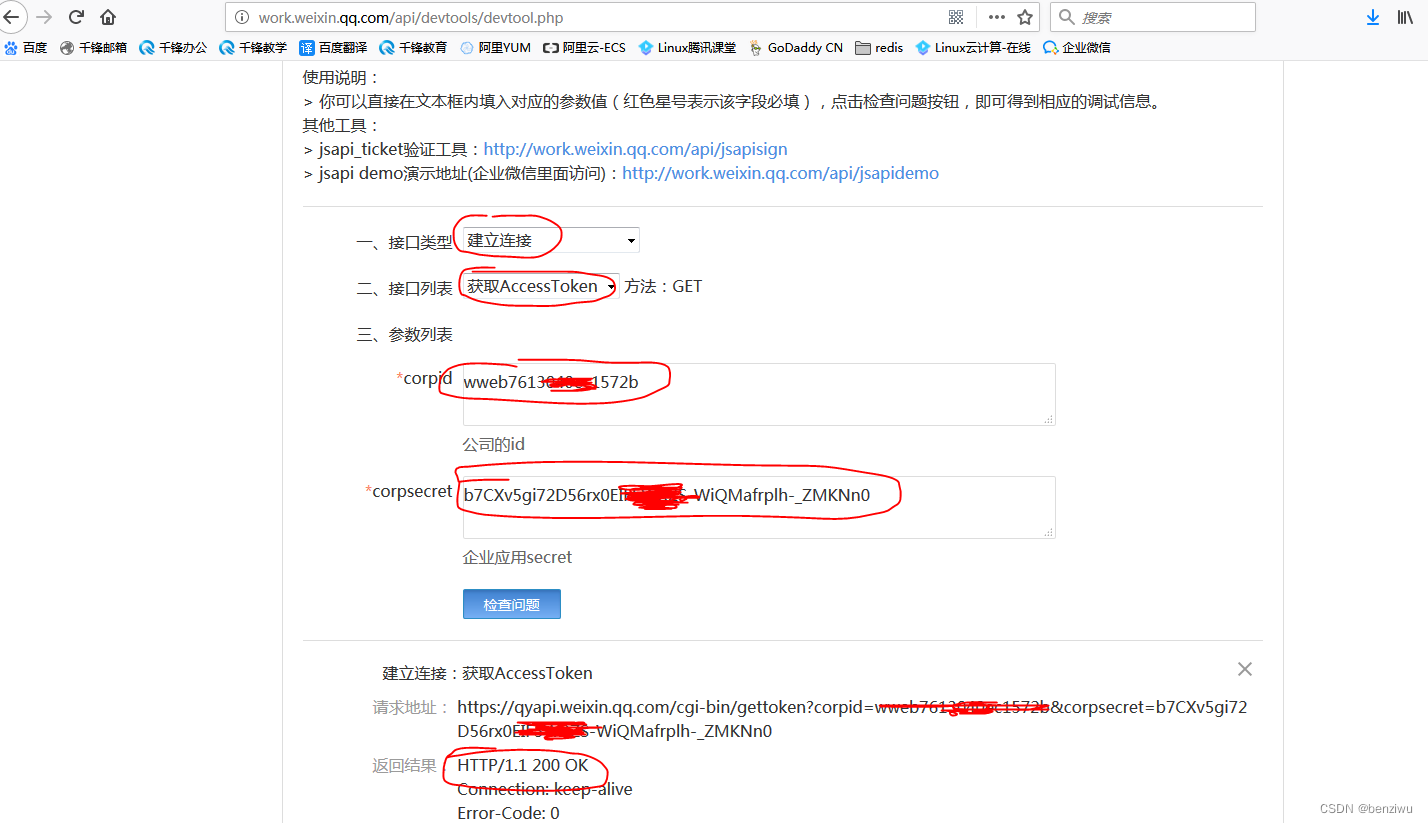Click the browser forward arrow
Viewport: 1428px width, 823px height.
click(x=44, y=17)
